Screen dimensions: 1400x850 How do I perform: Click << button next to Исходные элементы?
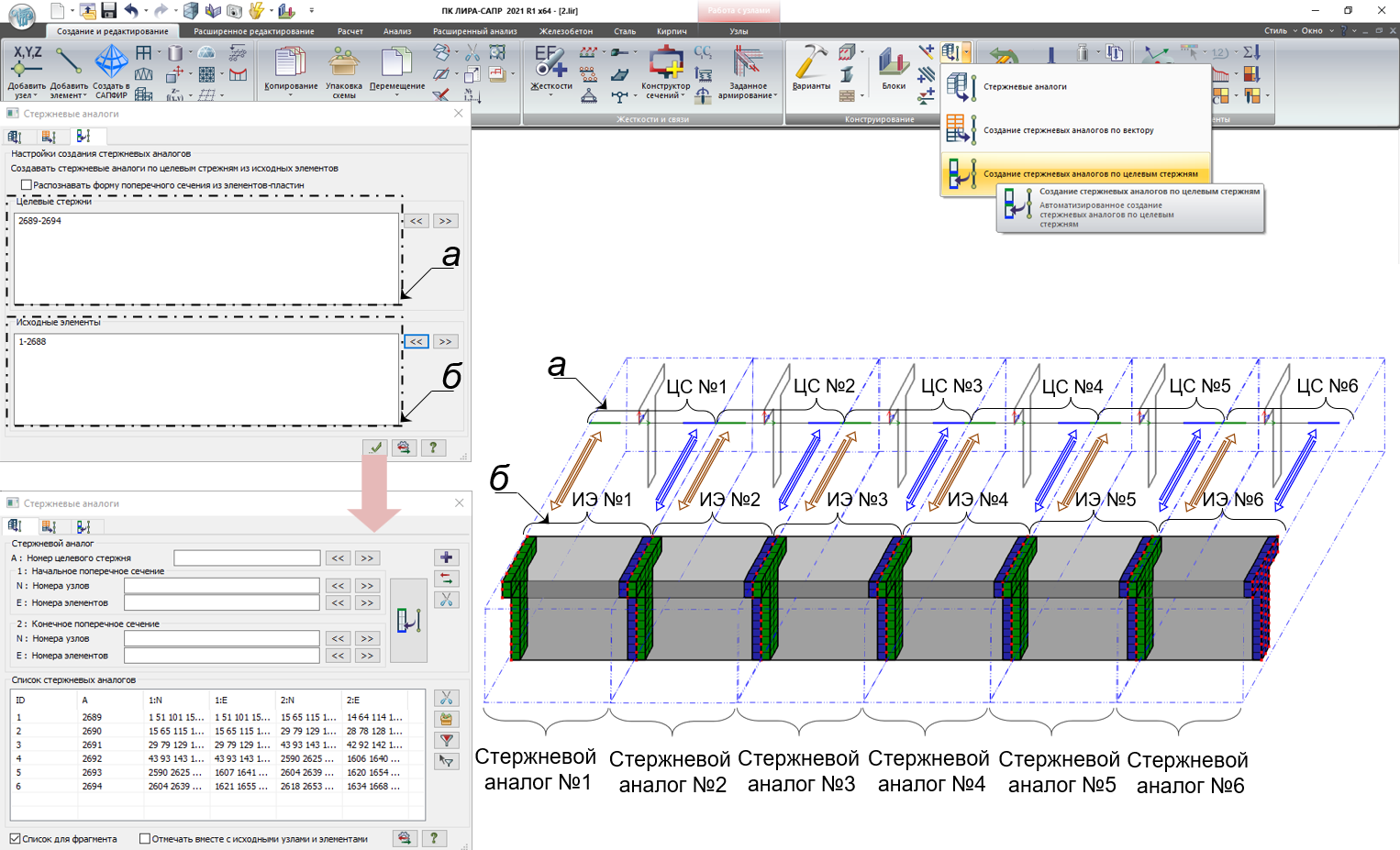[x=417, y=342]
